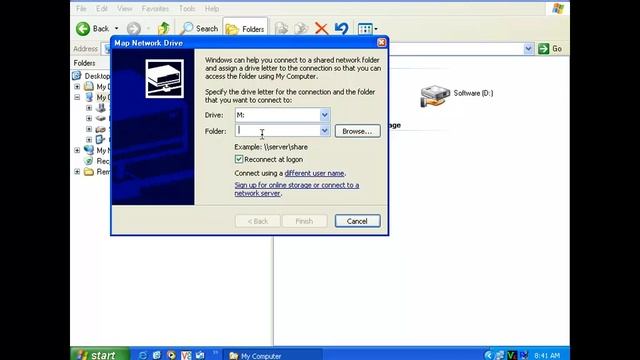Click the Windows Start button
Image resolution: width=640 pixels, height=360 pixels.
100,354
